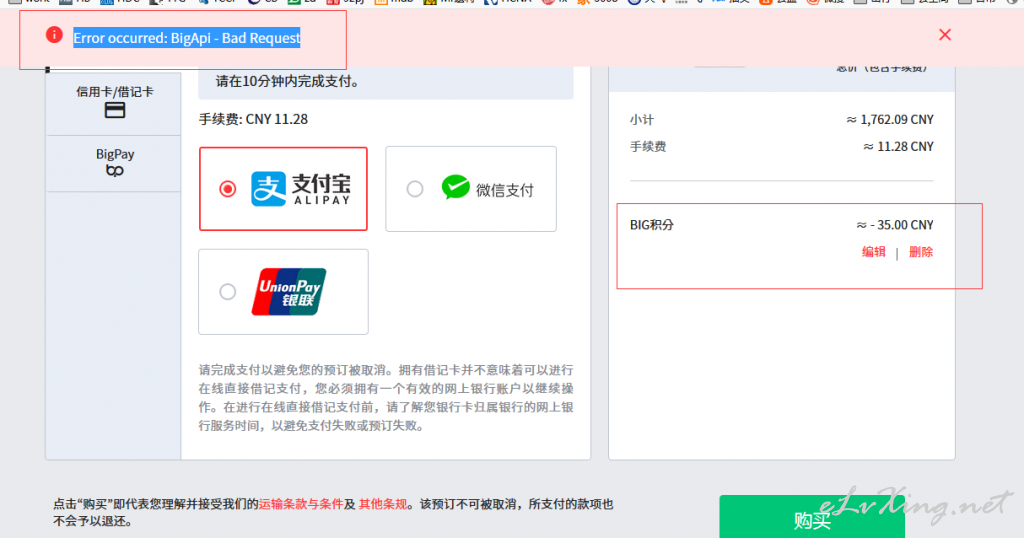Image resolution: width=1024 pixels, height=538 pixels.
Task: Open the BigPay payment tab
Action: click(114, 163)
